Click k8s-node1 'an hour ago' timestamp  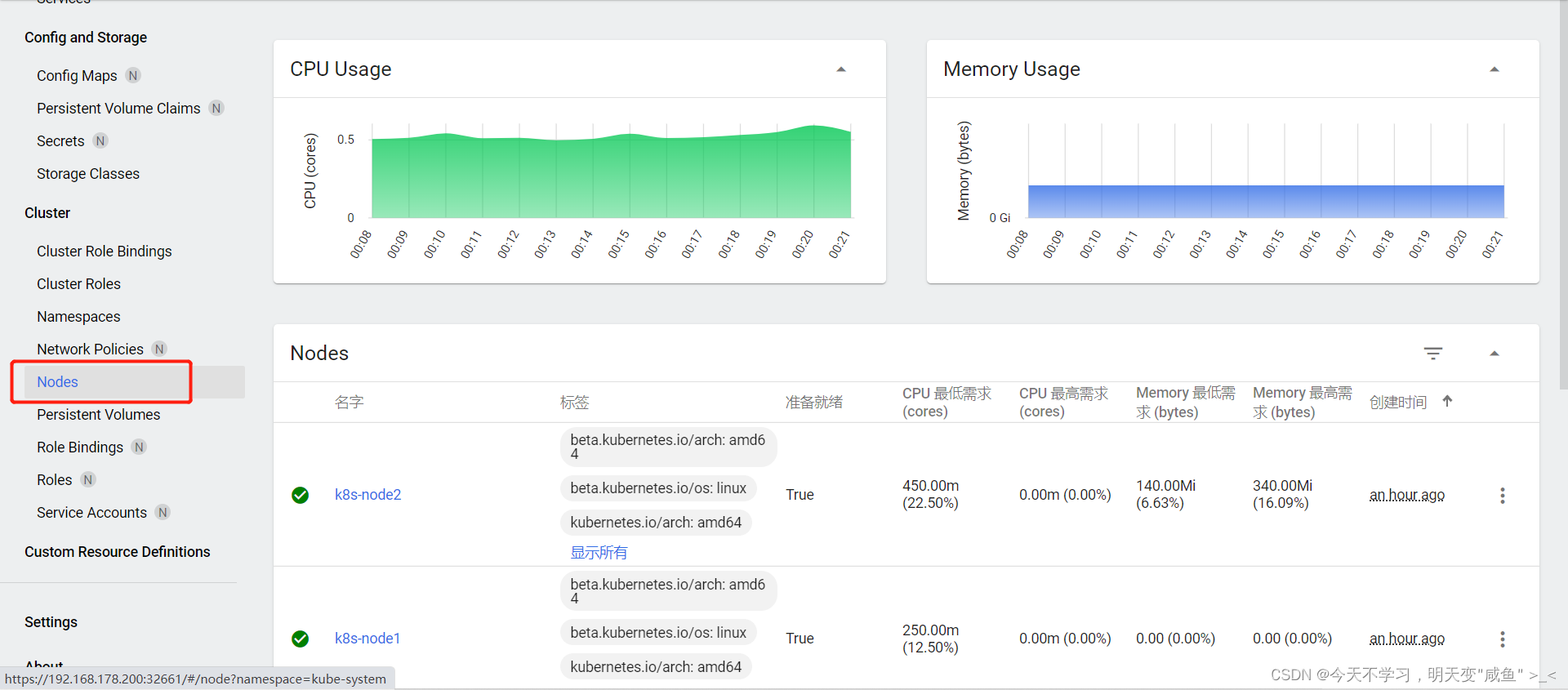tap(1406, 639)
